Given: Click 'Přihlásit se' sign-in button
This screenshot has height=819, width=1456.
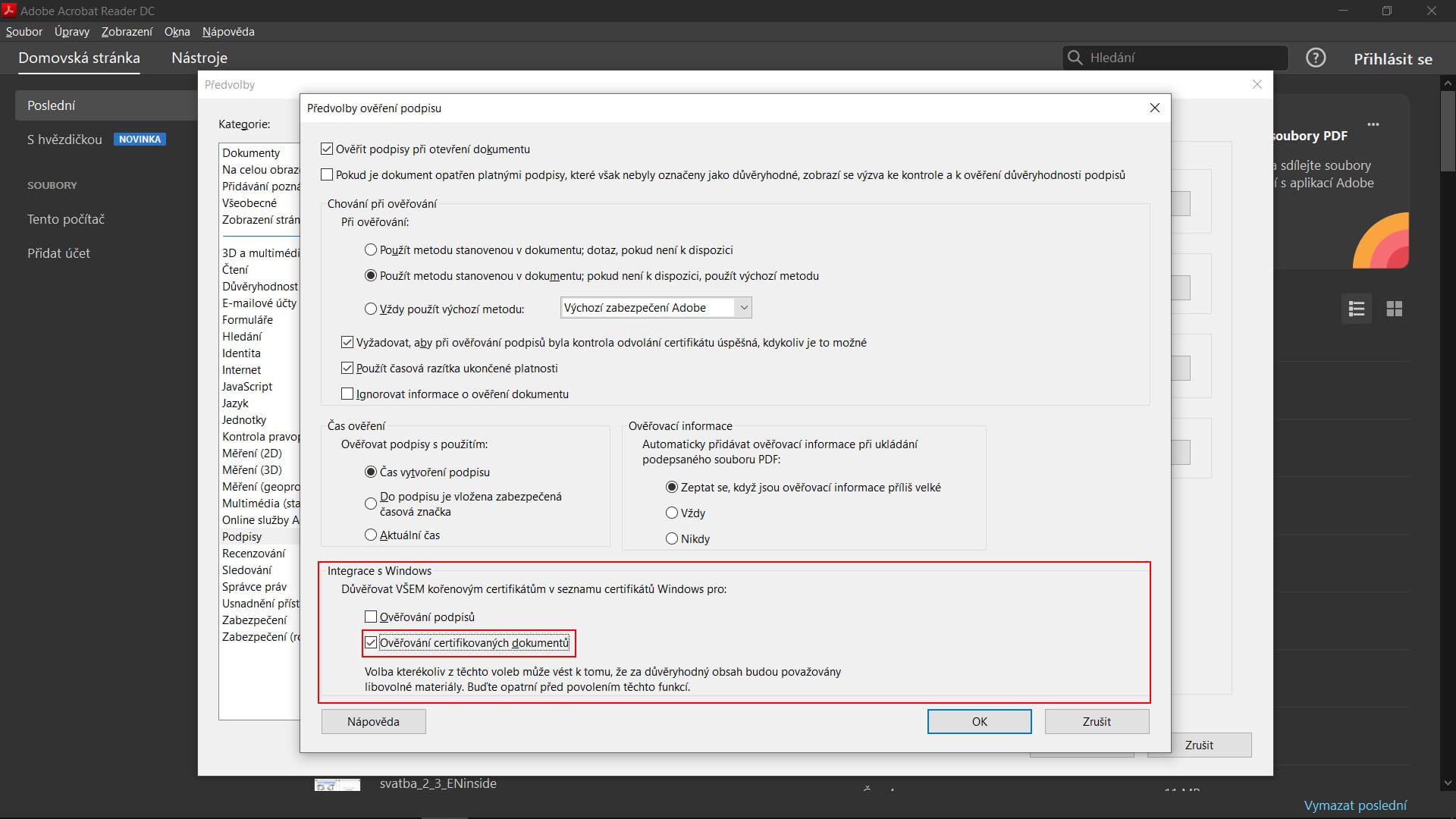Looking at the screenshot, I should click(1393, 59).
